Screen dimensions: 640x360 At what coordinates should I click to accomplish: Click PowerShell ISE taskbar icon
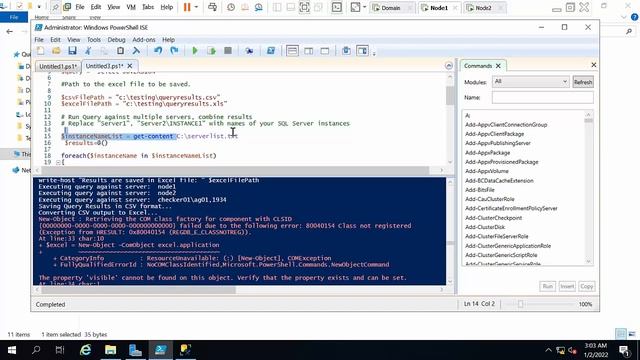[160, 350]
